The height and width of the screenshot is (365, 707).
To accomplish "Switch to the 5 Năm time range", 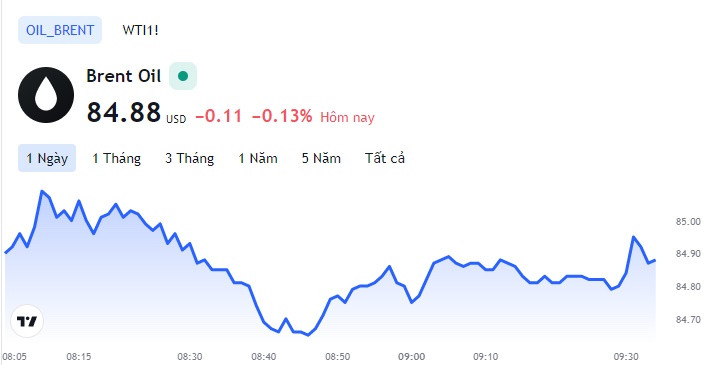I will [x=321, y=159].
